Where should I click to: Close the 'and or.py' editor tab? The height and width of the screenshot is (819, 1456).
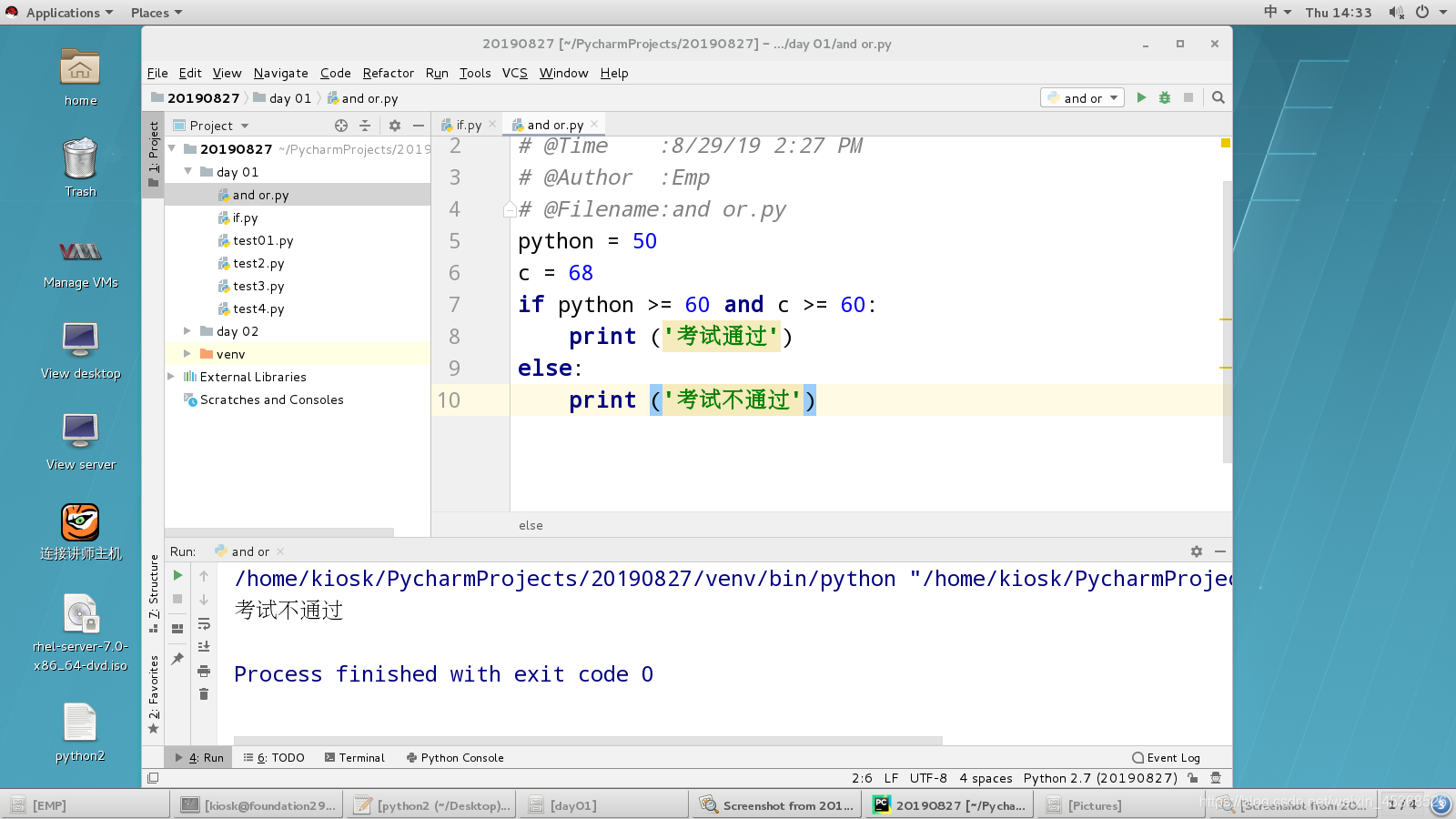pyautogui.click(x=594, y=124)
